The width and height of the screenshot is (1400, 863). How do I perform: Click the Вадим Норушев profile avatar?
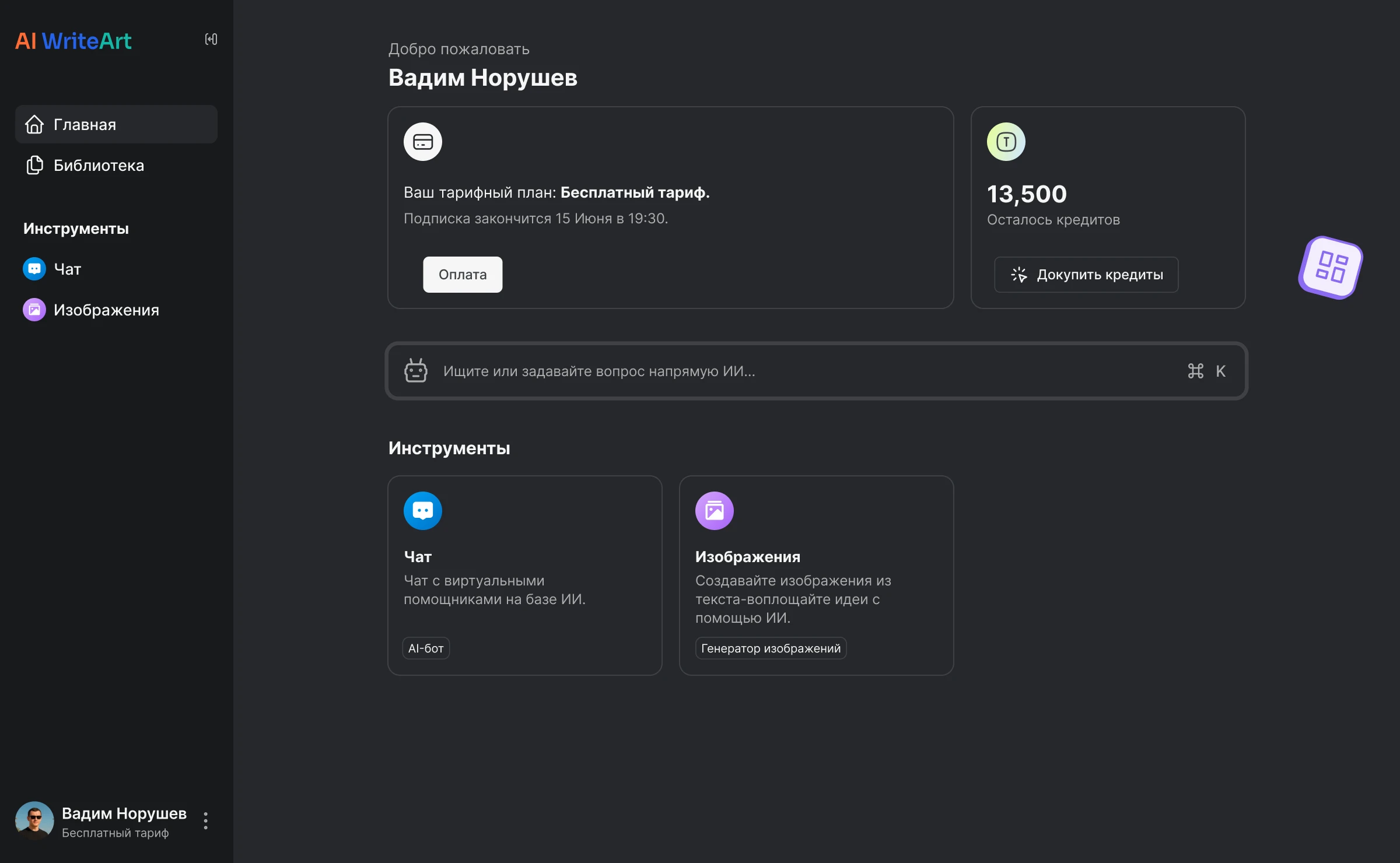point(34,820)
